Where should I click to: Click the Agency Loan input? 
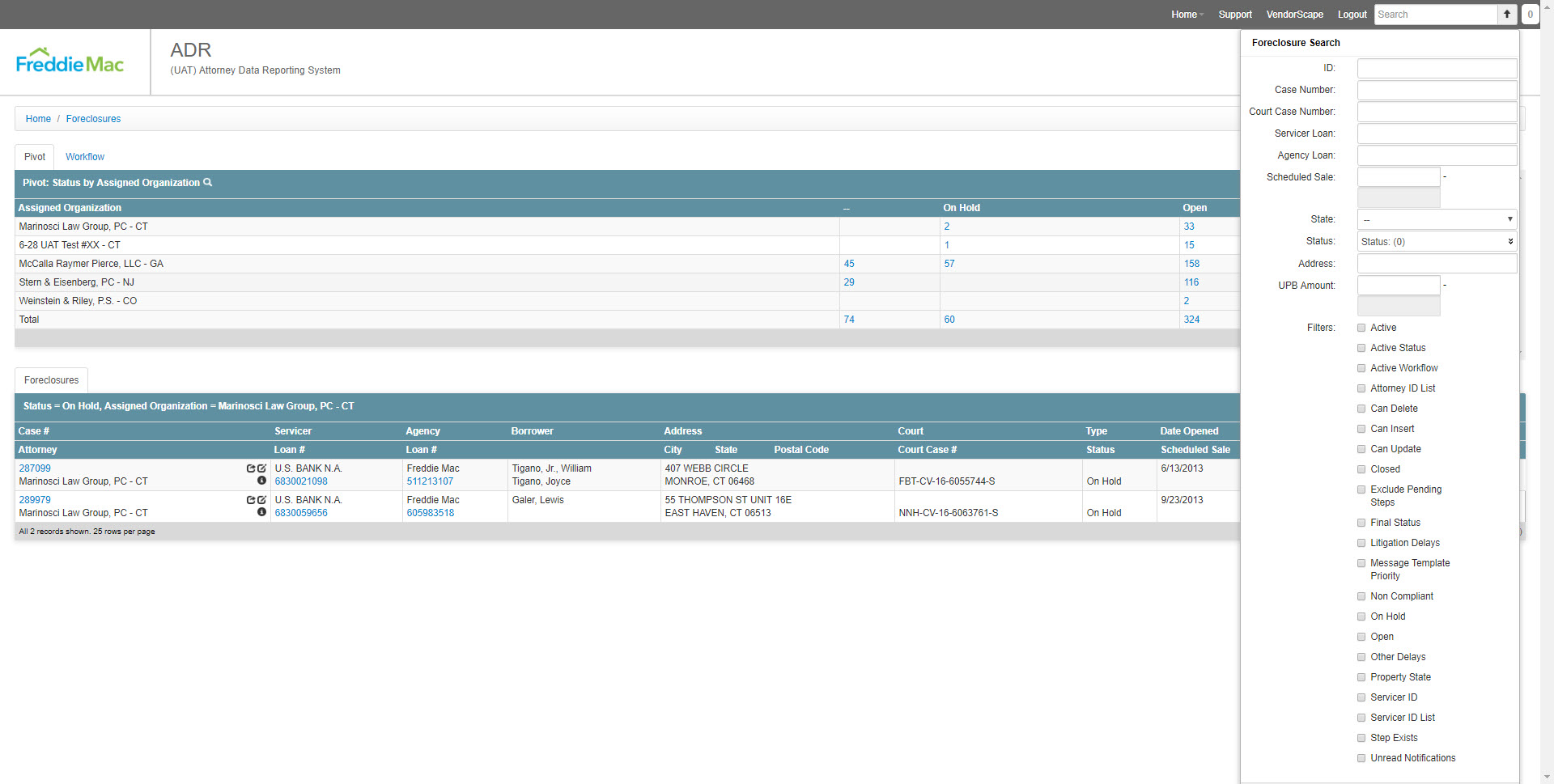[x=1437, y=155]
